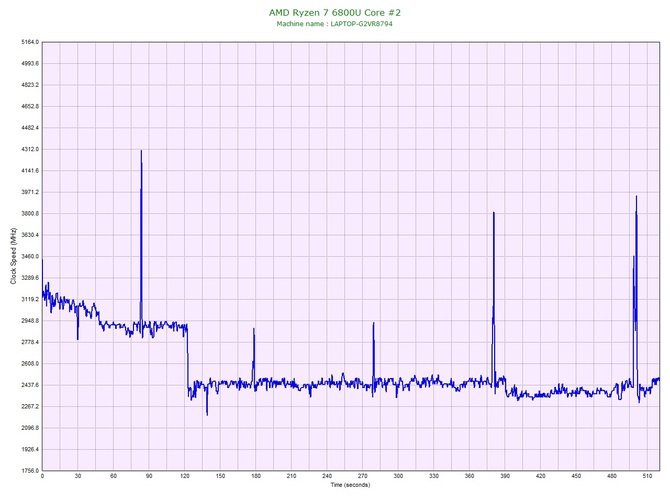Screen dimensions: 670x502
Task: Select the 4482.4 y-axis value
Action: (x=30, y=128)
